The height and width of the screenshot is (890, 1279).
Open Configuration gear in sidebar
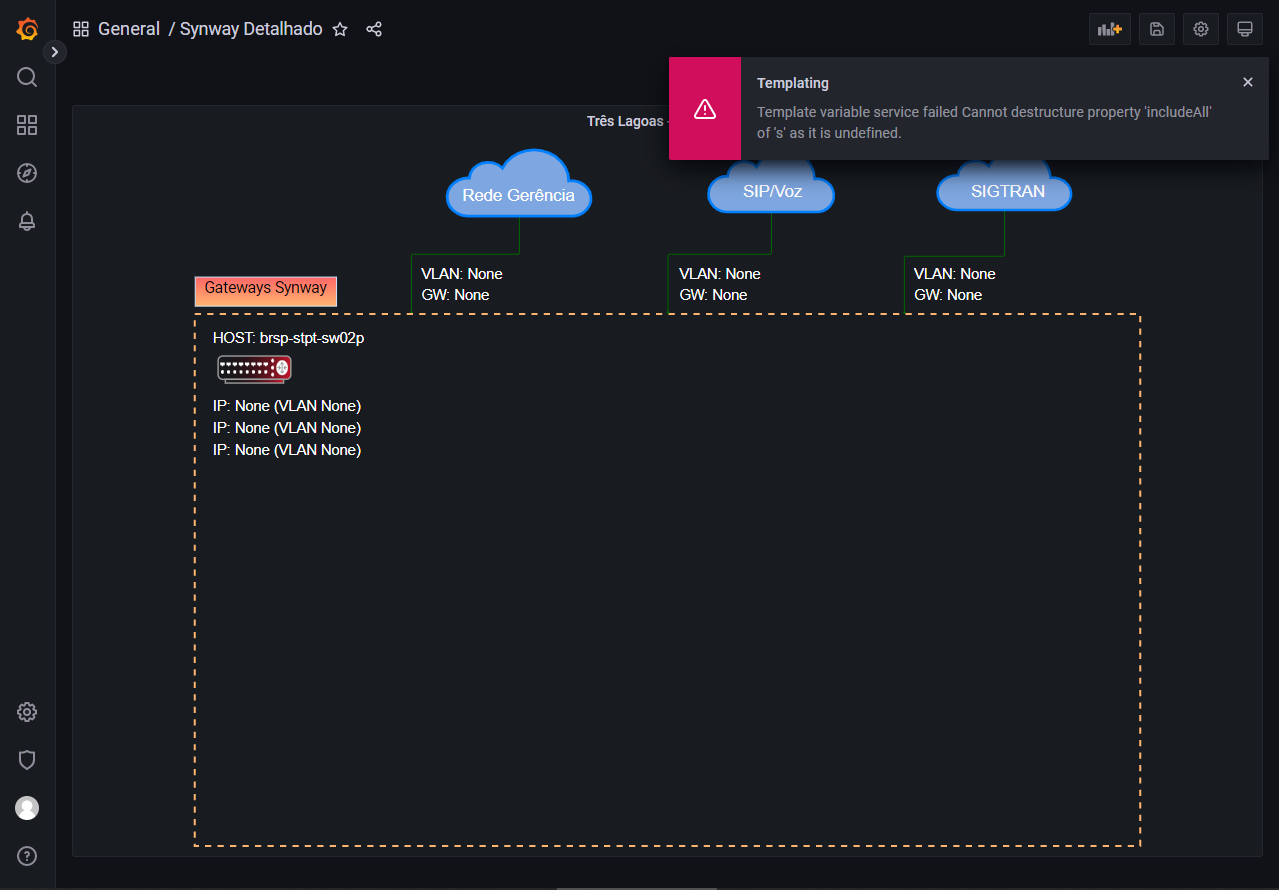pyautogui.click(x=27, y=712)
